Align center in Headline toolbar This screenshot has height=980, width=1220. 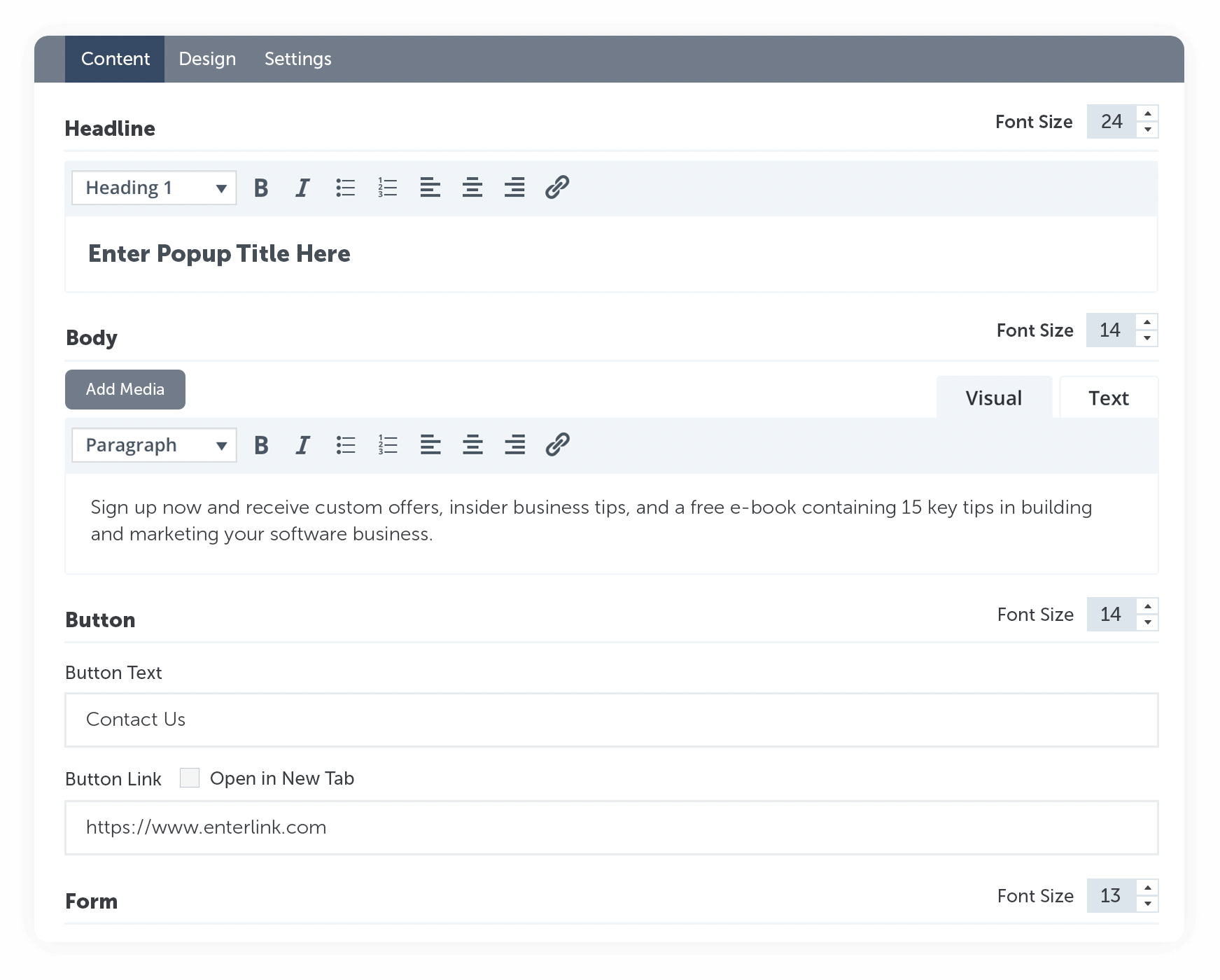pyautogui.click(x=472, y=188)
